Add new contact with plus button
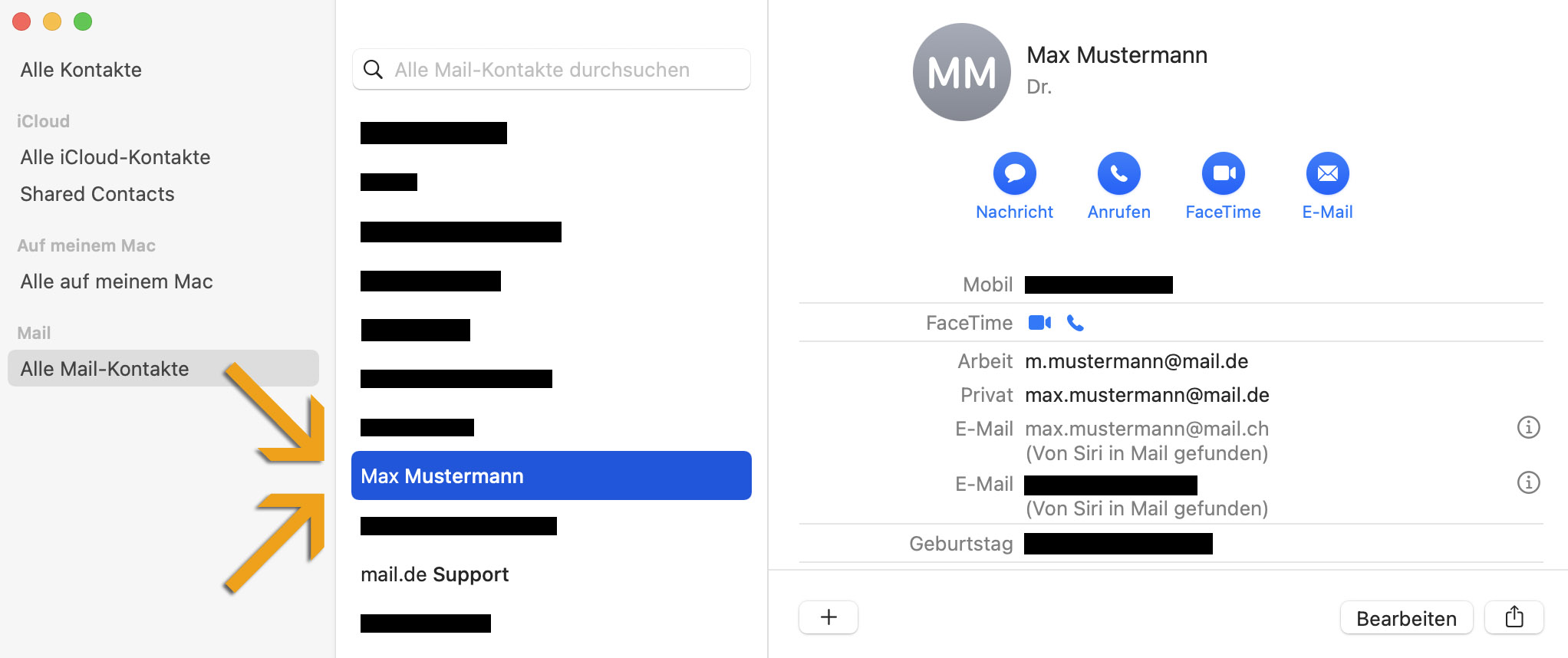Viewport: 1568px width, 658px height. pyautogui.click(x=828, y=617)
